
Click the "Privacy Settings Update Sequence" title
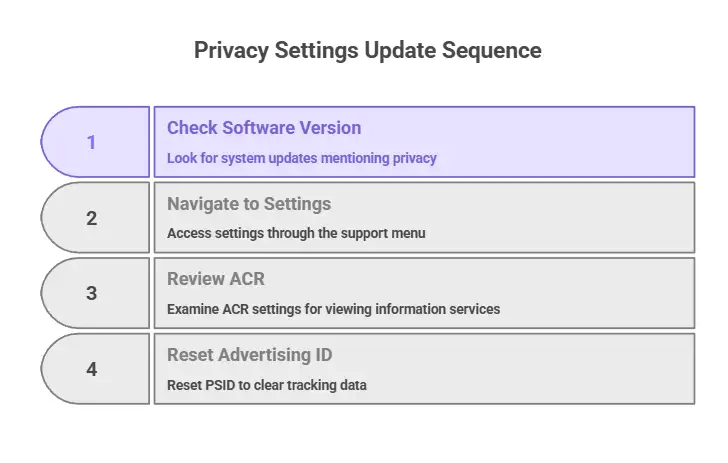click(x=368, y=50)
